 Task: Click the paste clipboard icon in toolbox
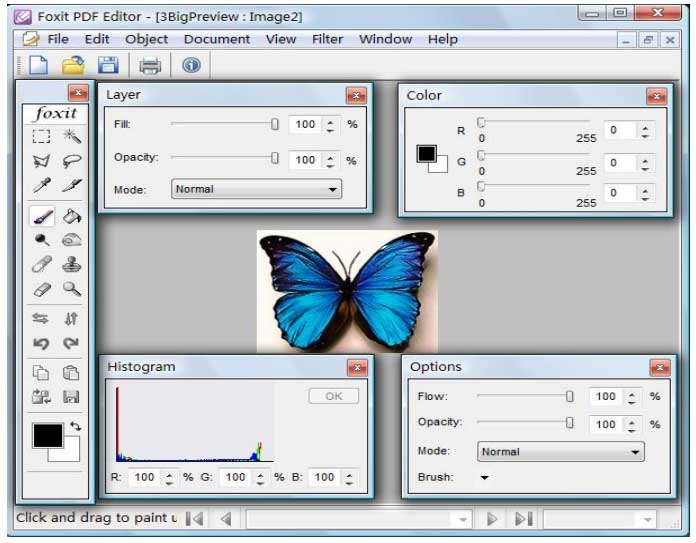pos(71,373)
